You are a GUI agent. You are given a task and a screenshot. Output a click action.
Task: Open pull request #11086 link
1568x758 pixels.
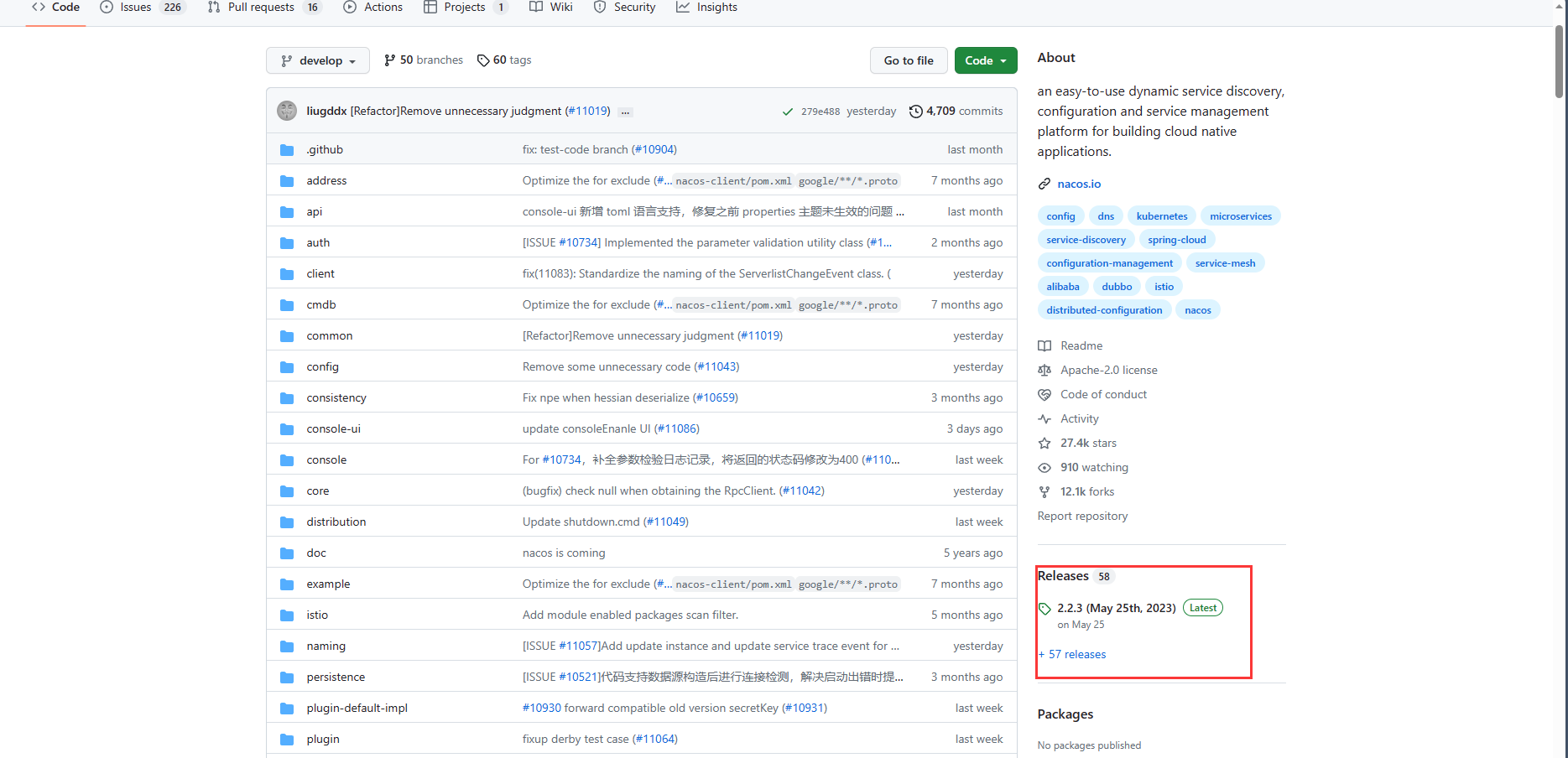pos(679,428)
